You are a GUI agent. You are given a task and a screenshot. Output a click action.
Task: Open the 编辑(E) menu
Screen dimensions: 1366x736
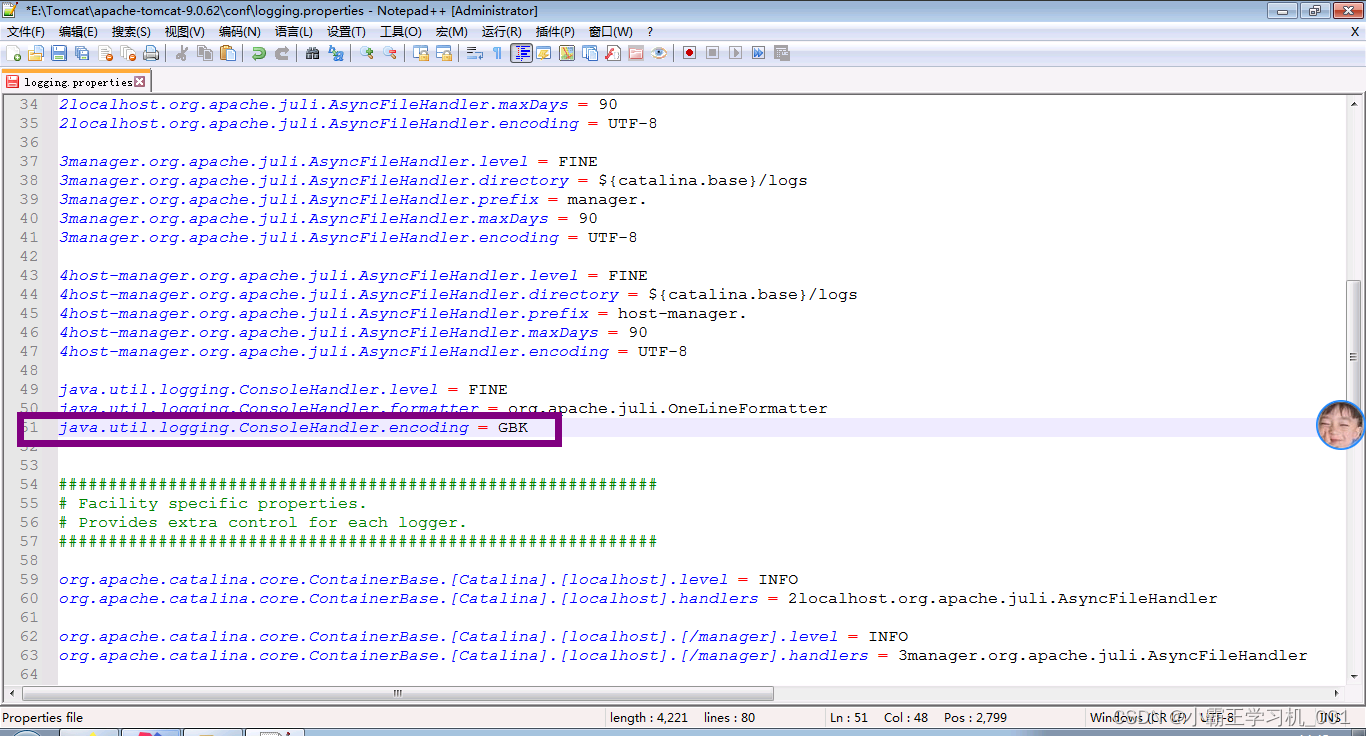[78, 32]
